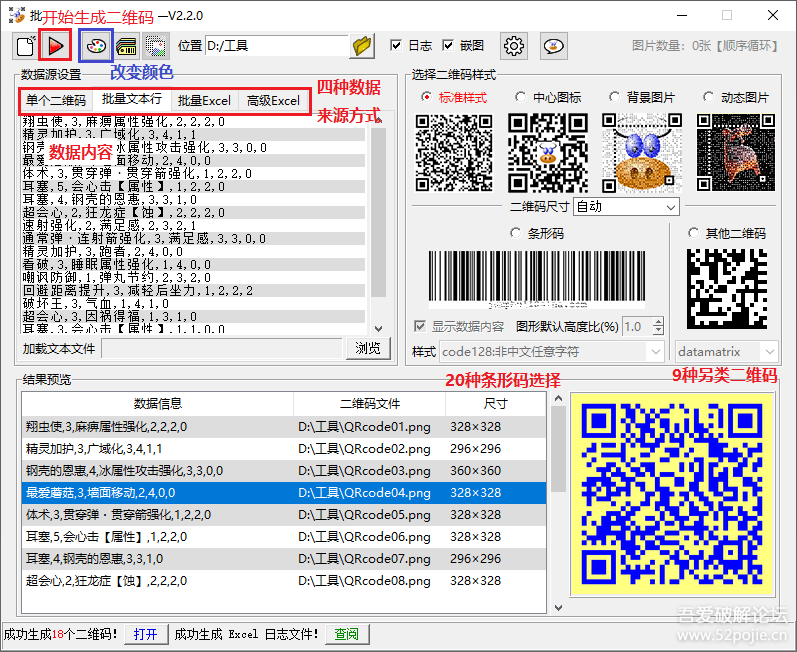Start generating QR codes with play button
797x652 pixels.
pos(55,46)
